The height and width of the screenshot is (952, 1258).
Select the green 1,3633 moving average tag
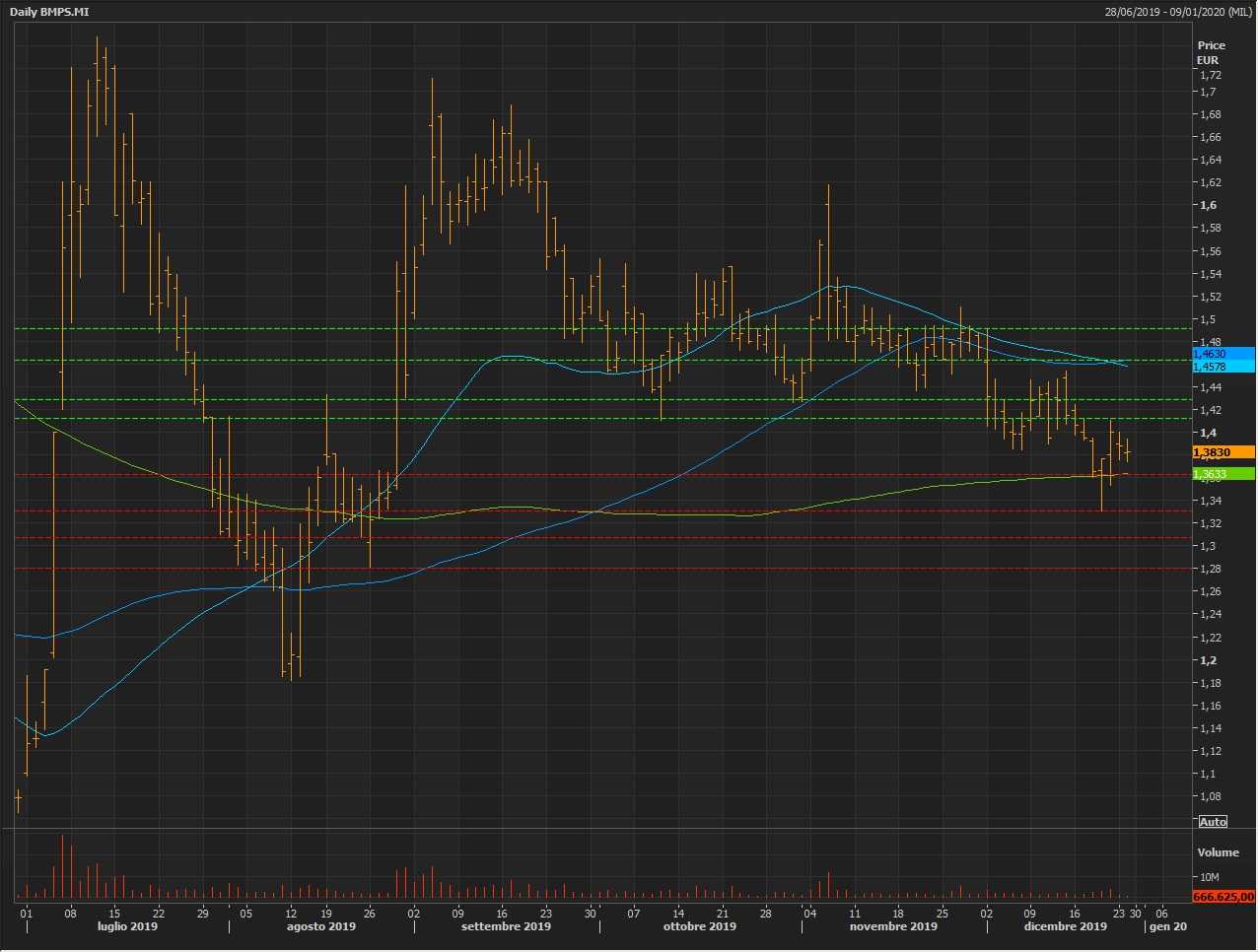click(x=1223, y=474)
